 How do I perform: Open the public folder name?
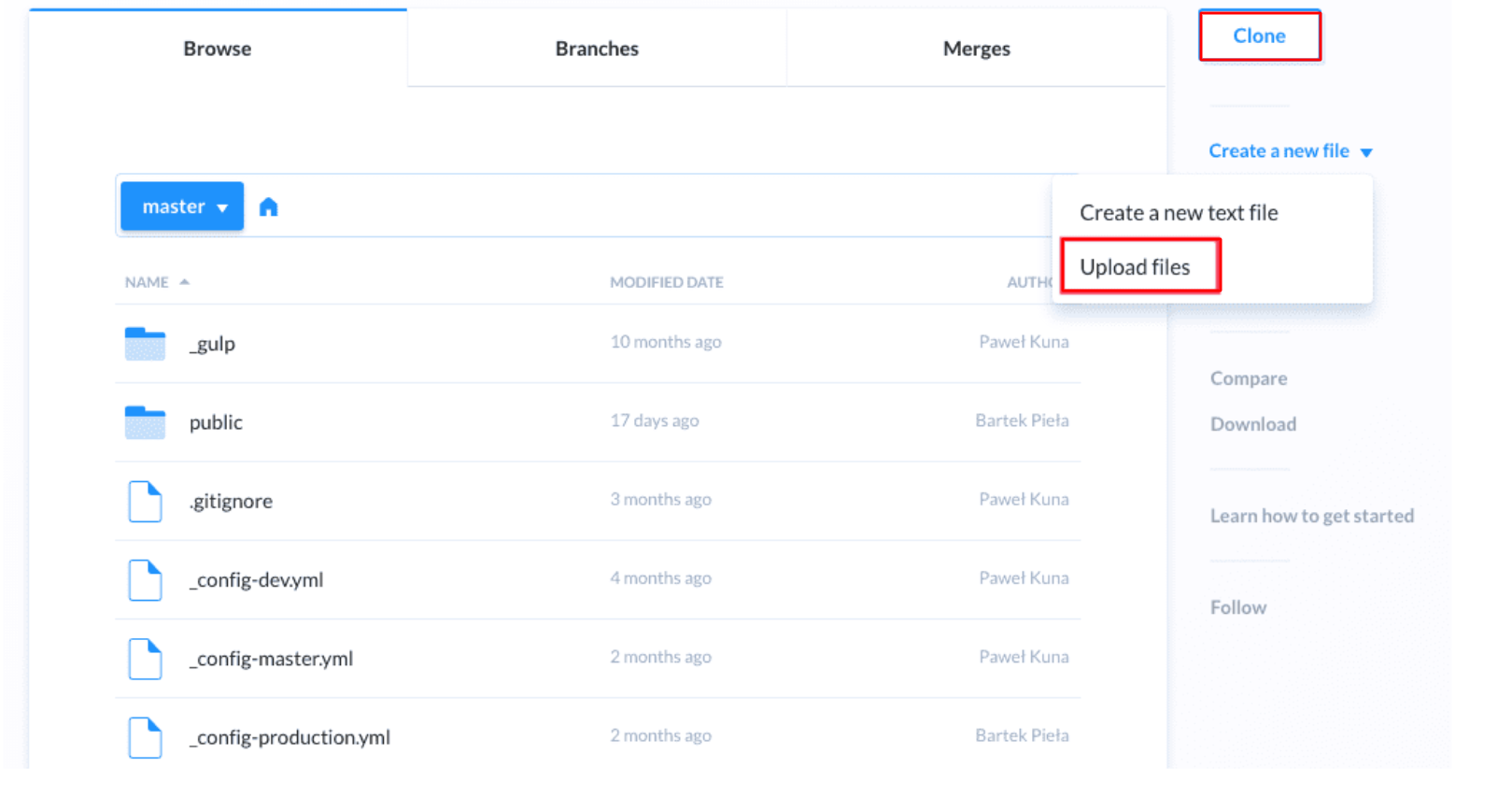click(216, 422)
